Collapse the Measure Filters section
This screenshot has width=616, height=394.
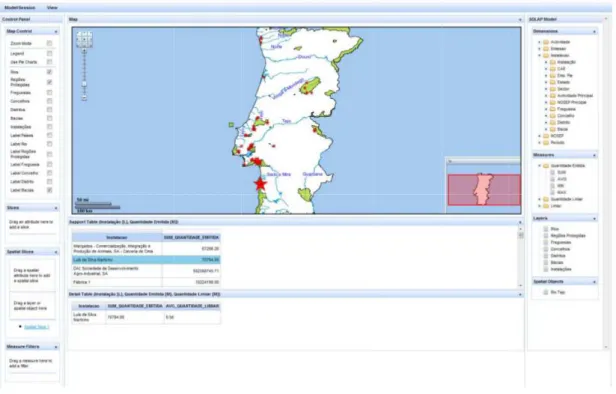56,347
